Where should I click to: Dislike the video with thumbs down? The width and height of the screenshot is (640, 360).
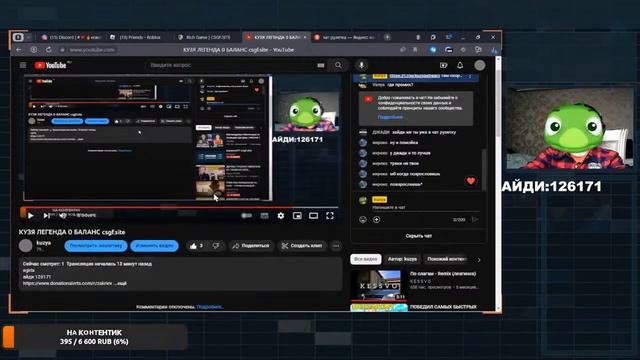(x=216, y=246)
